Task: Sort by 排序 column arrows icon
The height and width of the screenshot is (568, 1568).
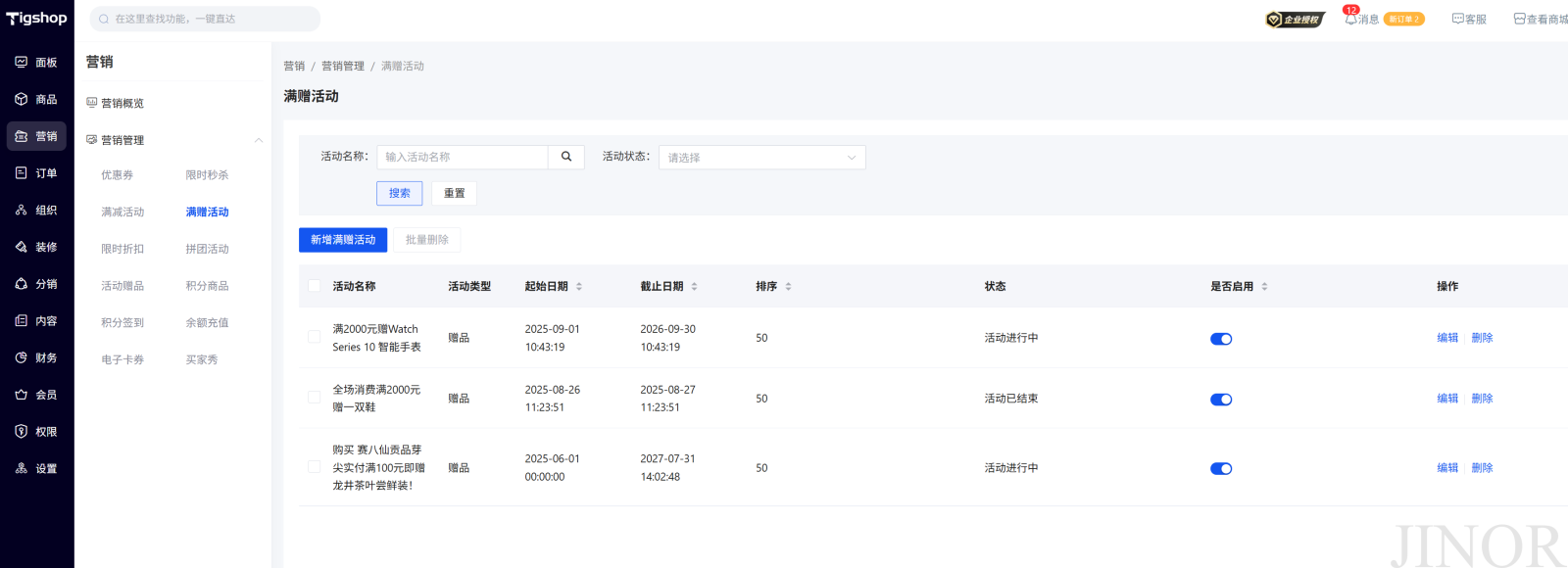Action: pos(788,286)
